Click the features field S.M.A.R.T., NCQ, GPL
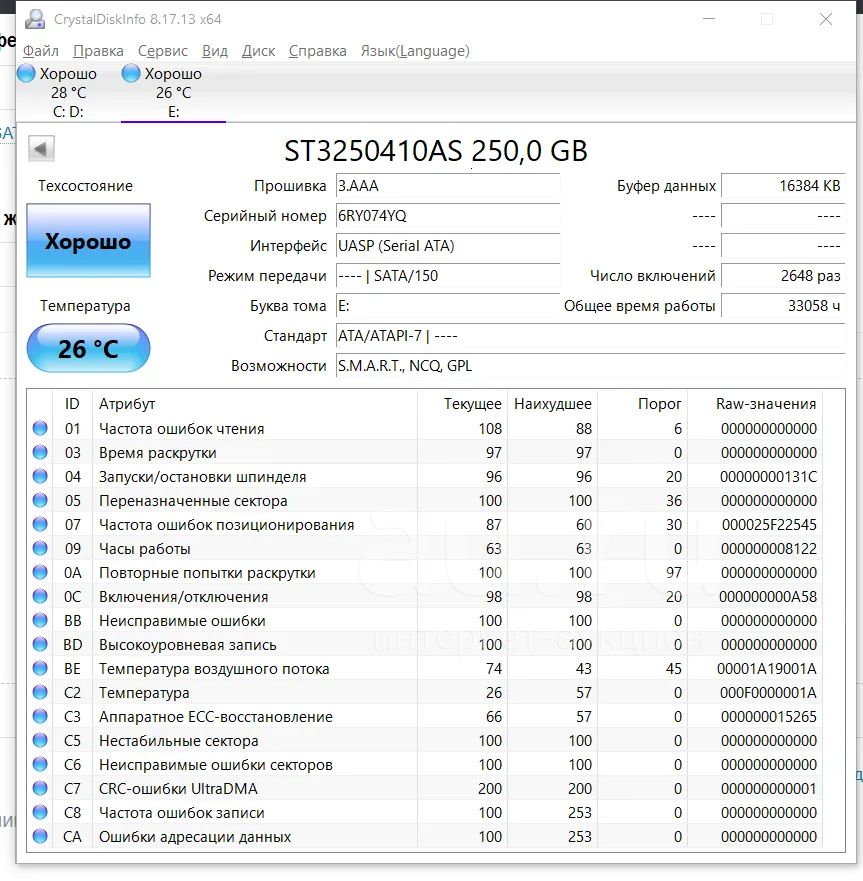 [591, 366]
